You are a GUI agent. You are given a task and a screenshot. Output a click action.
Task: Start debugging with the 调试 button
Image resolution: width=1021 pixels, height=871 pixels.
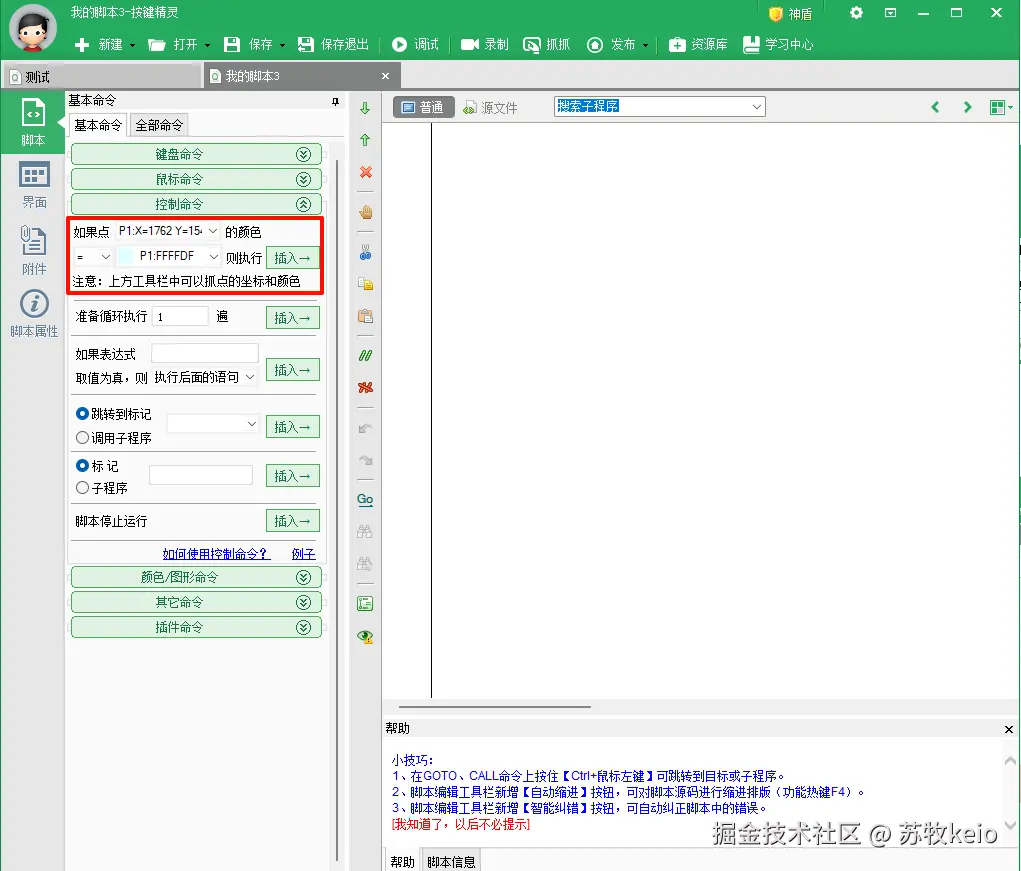pos(415,44)
